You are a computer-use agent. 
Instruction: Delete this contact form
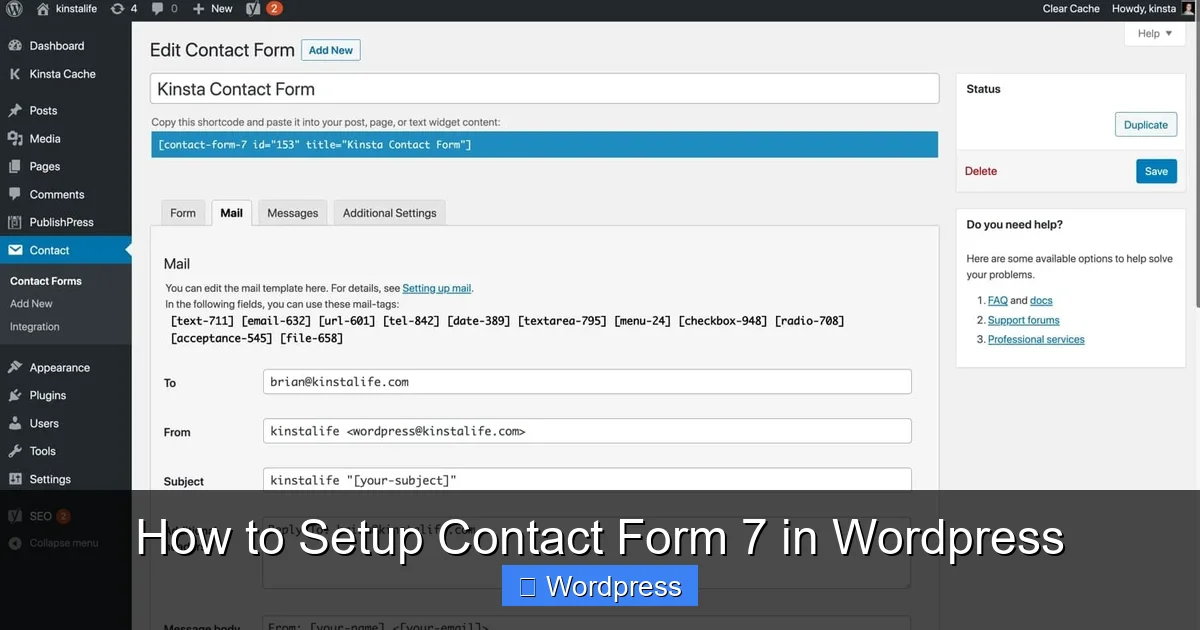(x=981, y=171)
